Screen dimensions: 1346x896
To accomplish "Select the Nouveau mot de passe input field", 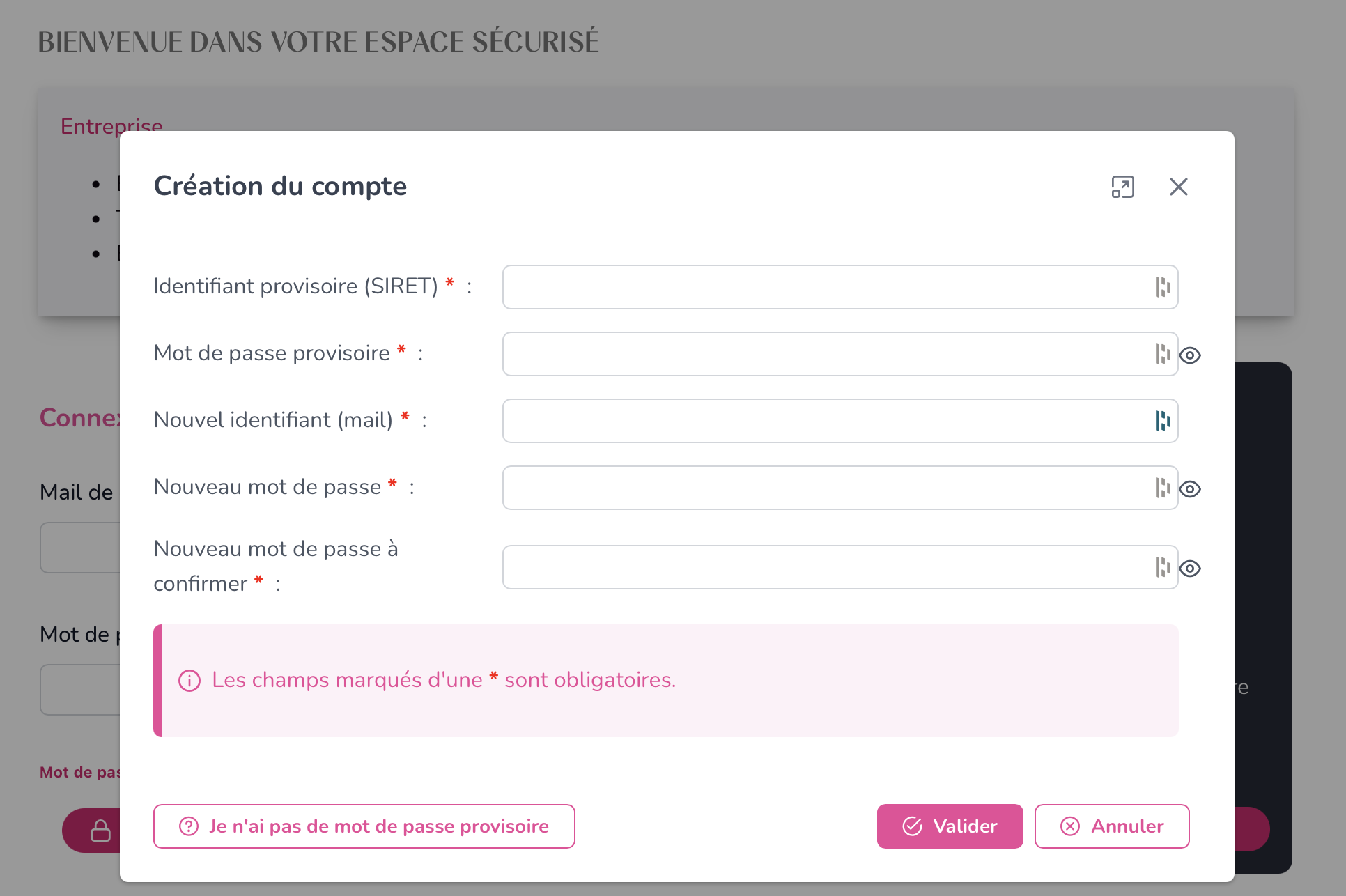I will [x=840, y=488].
